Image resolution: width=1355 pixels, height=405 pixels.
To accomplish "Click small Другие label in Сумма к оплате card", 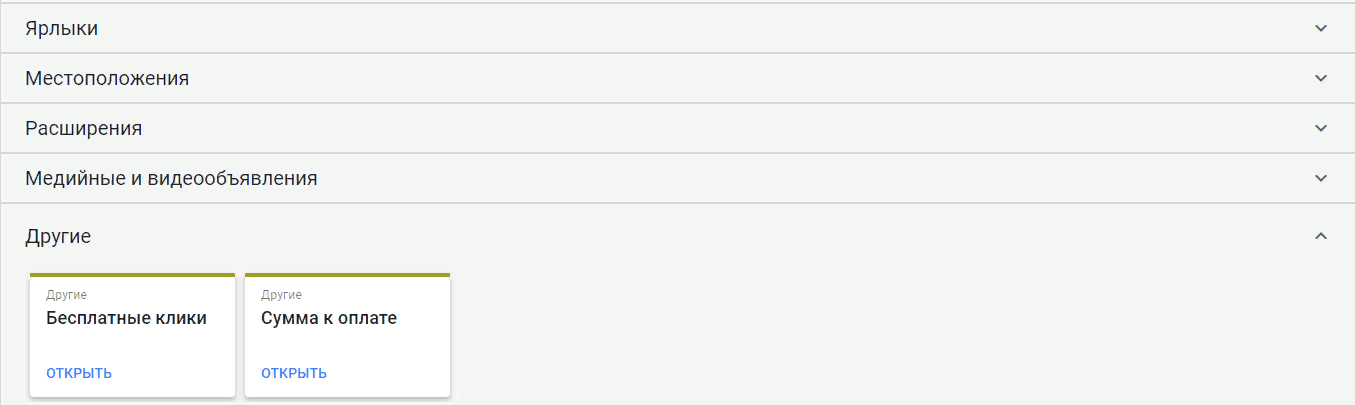I will click(x=282, y=295).
